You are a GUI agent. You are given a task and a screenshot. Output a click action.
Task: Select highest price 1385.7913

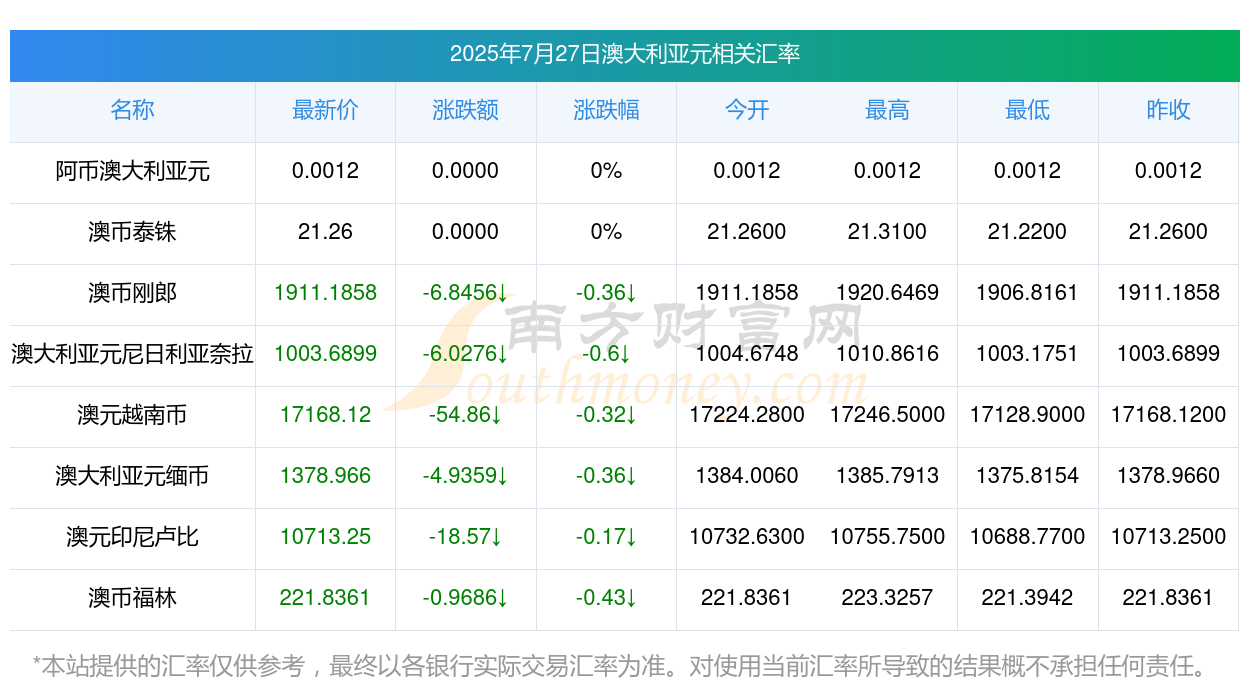click(887, 476)
